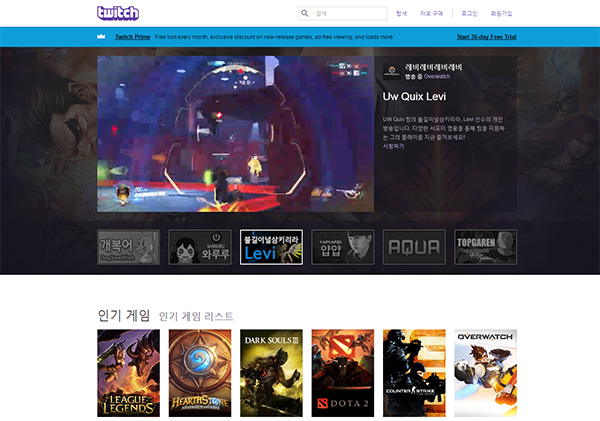The height and width of the screenshot is (421, 600).
Task: Click the Twitch Prime link in banner
Action: pyautogui.click(x=132, y=37)
